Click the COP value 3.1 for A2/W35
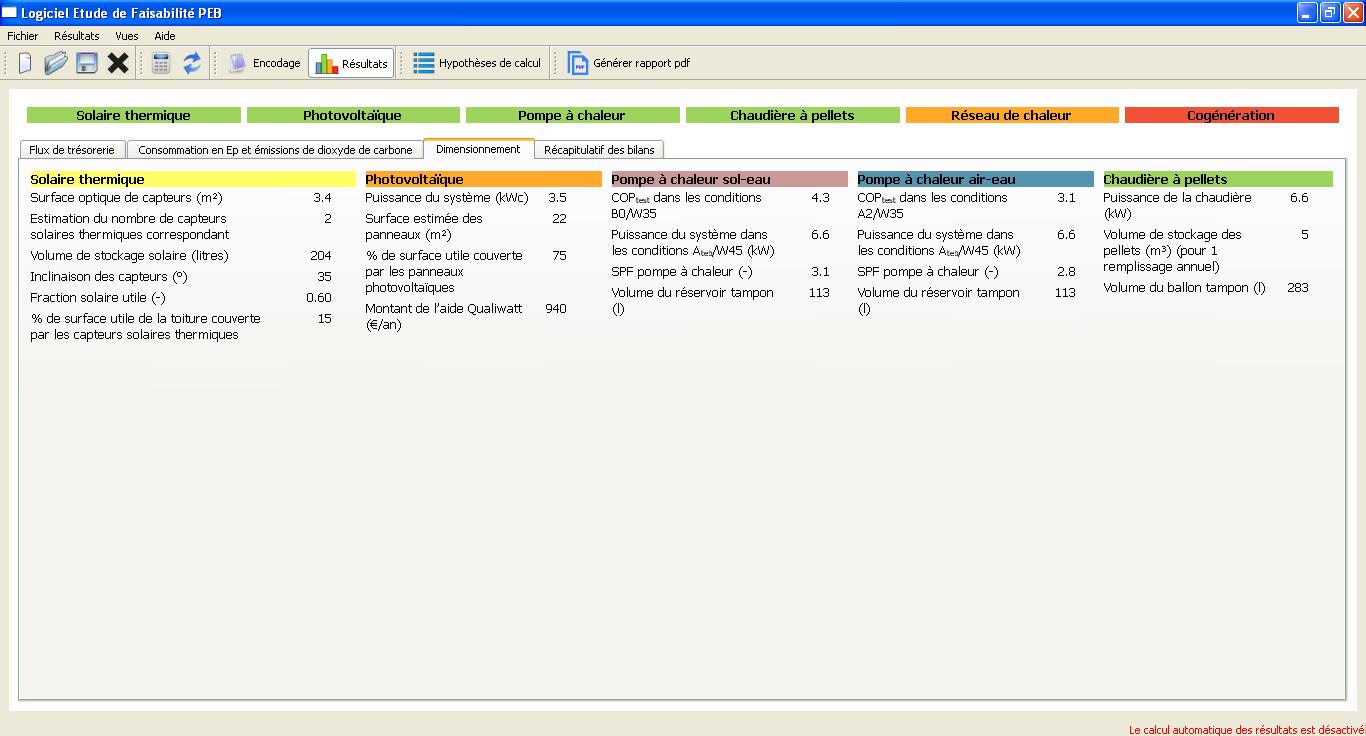The image size is (1366, 736). (1066, 198)
